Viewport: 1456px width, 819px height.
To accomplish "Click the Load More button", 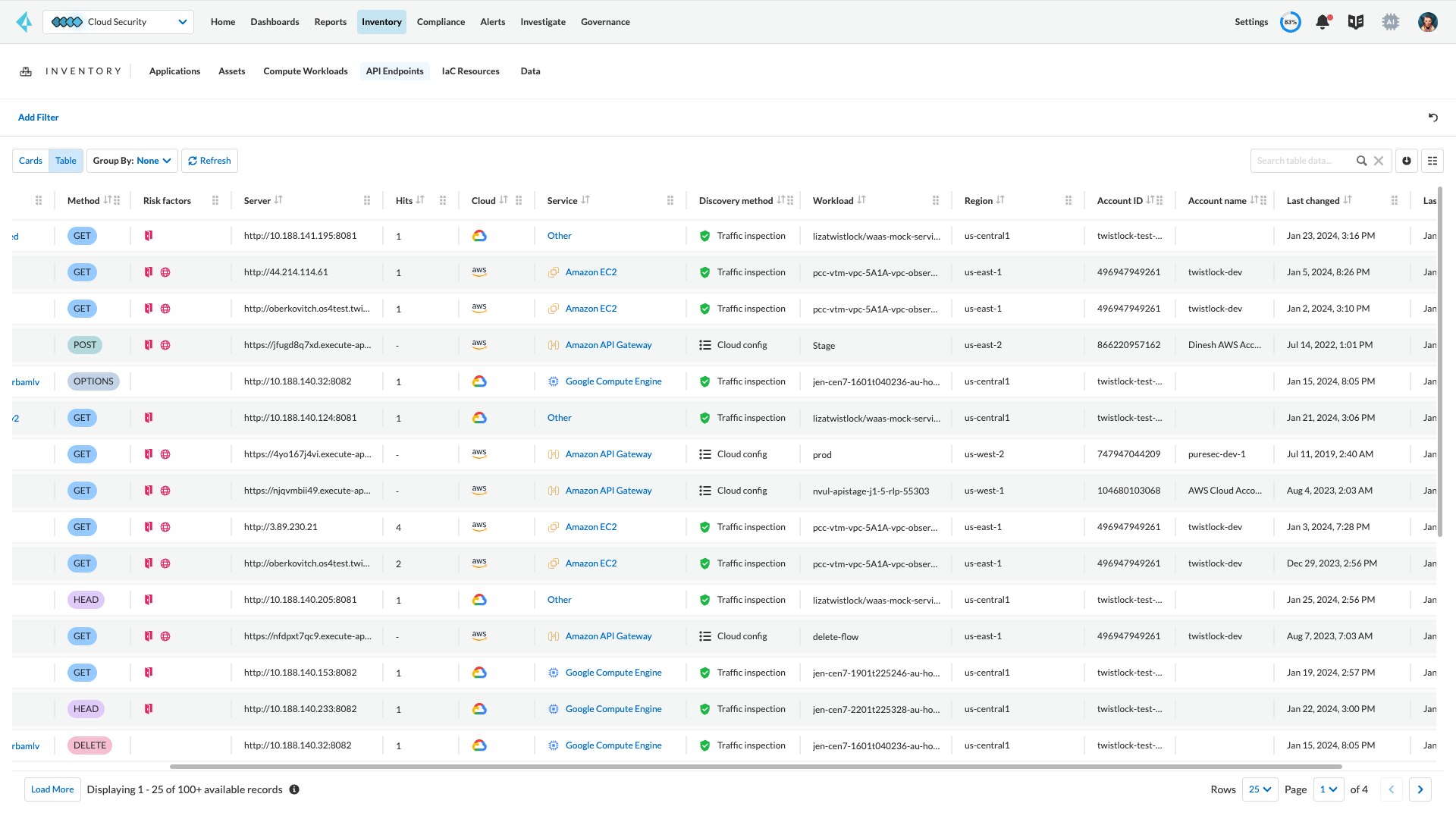I will [x=52, y=789].
